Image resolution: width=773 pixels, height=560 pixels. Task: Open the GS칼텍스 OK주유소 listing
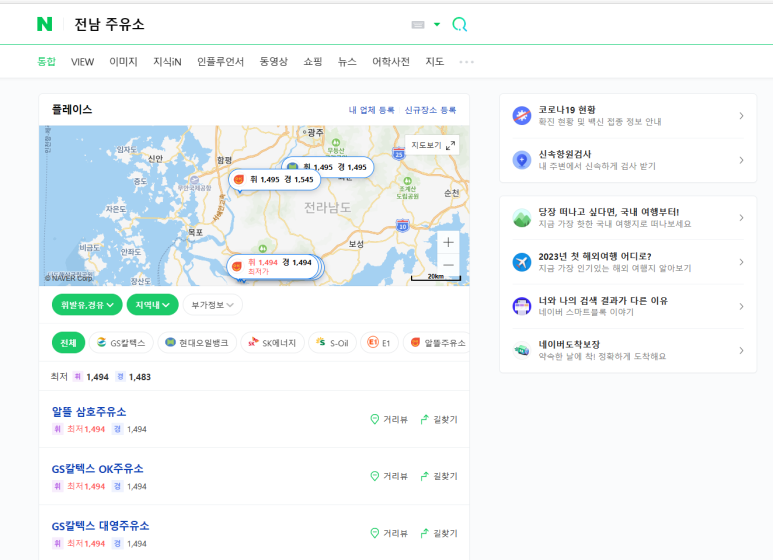click(98, 469)
